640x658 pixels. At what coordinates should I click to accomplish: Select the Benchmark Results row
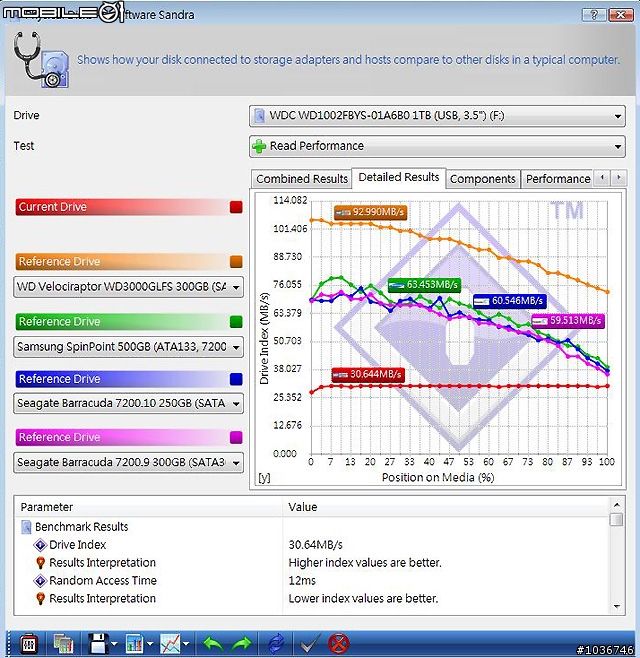[311, 527]
